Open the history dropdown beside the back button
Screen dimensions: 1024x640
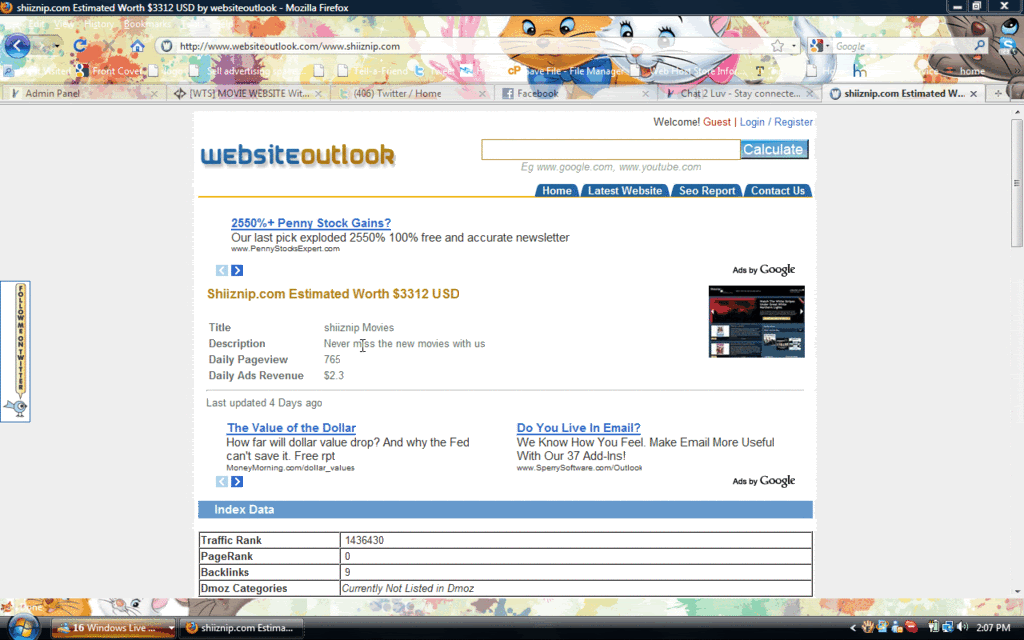click(57, 46)
